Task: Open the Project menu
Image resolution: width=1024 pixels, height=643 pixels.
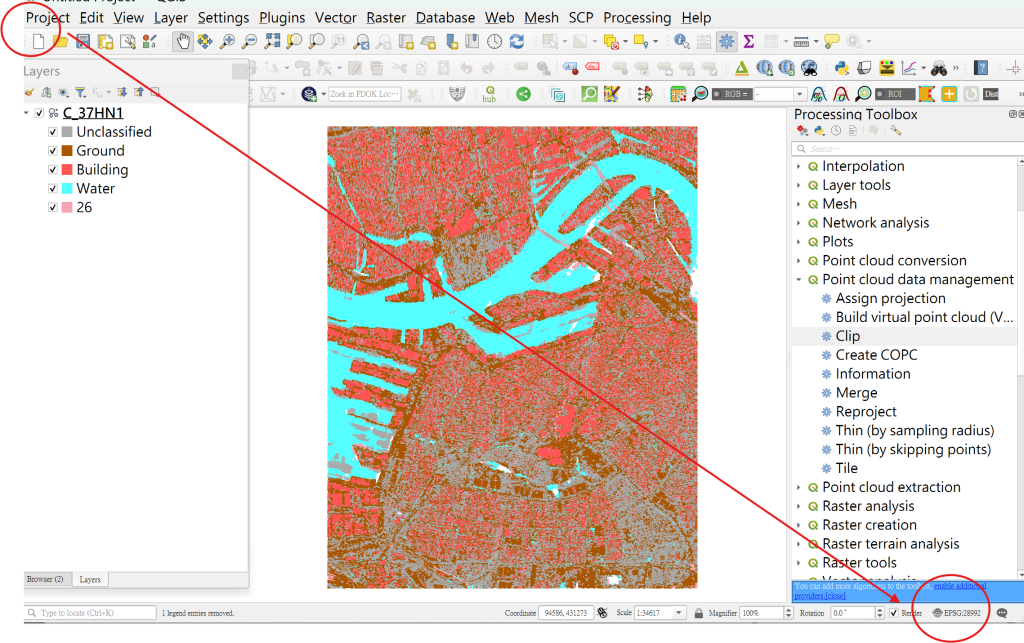Action: coord(48,18)
